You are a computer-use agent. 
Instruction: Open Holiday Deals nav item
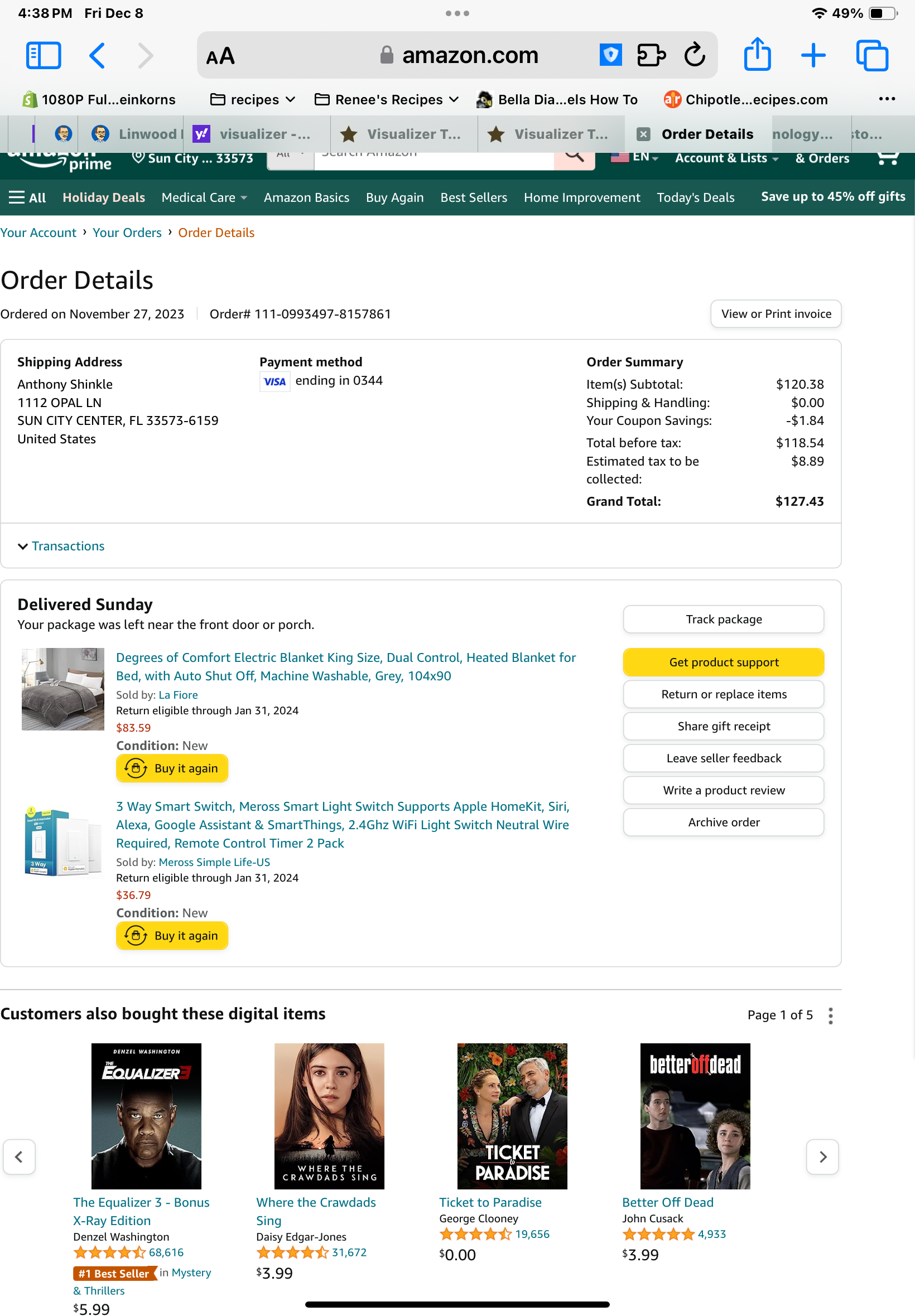[104, 197]
